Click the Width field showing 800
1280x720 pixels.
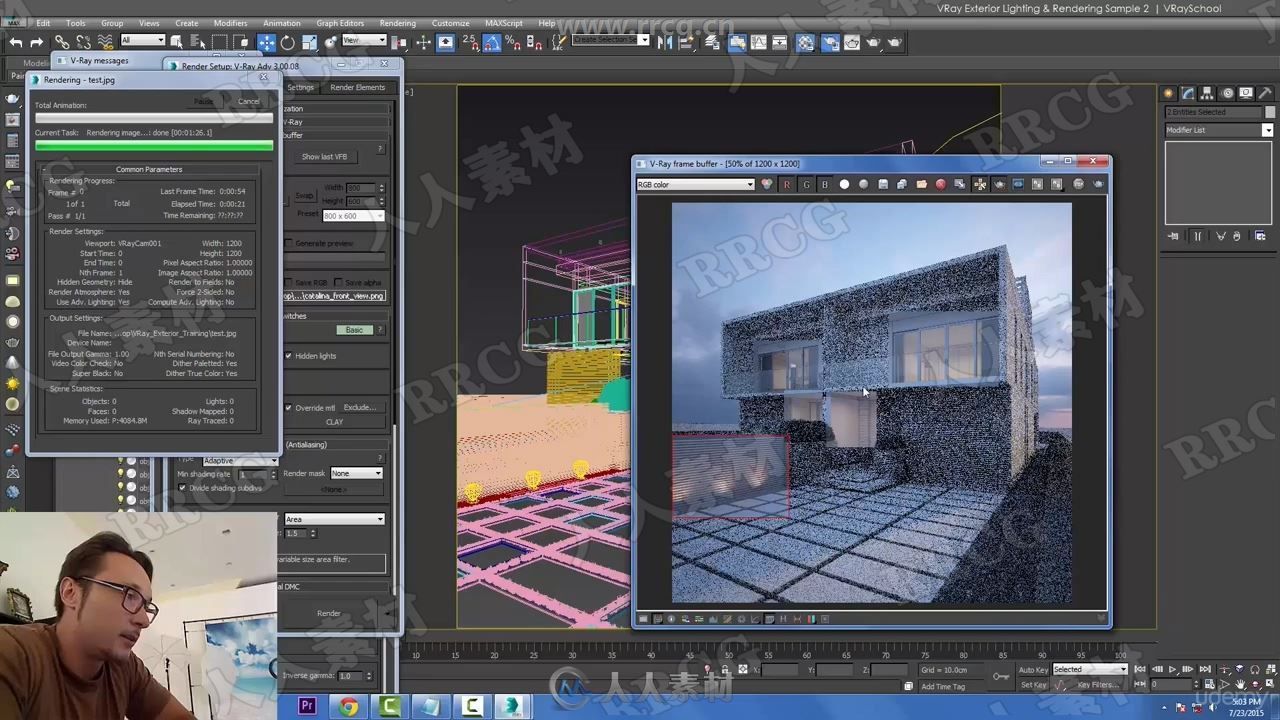[360, 188]
